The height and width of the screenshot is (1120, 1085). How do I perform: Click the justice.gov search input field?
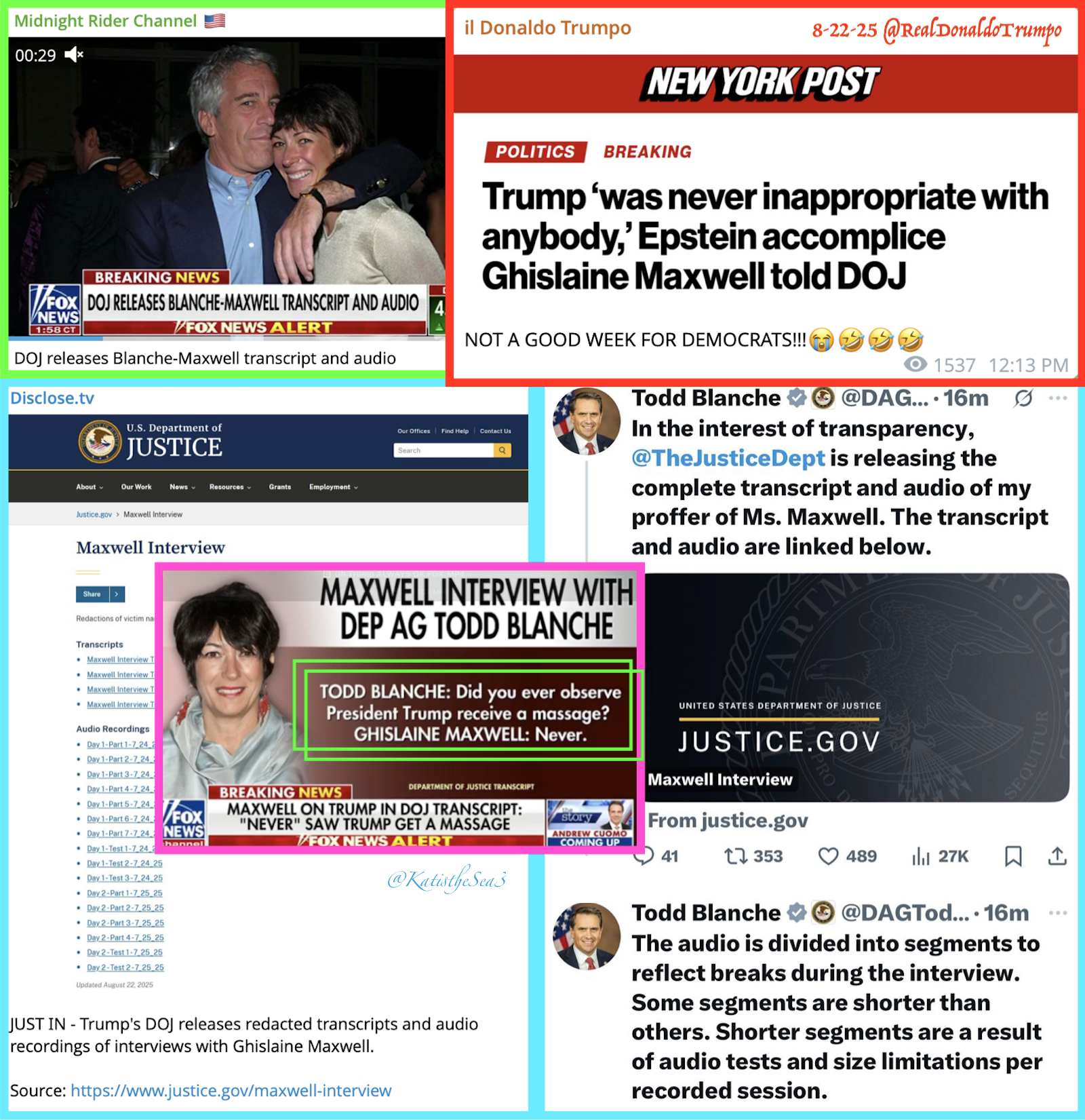click(x=443, y=450)
